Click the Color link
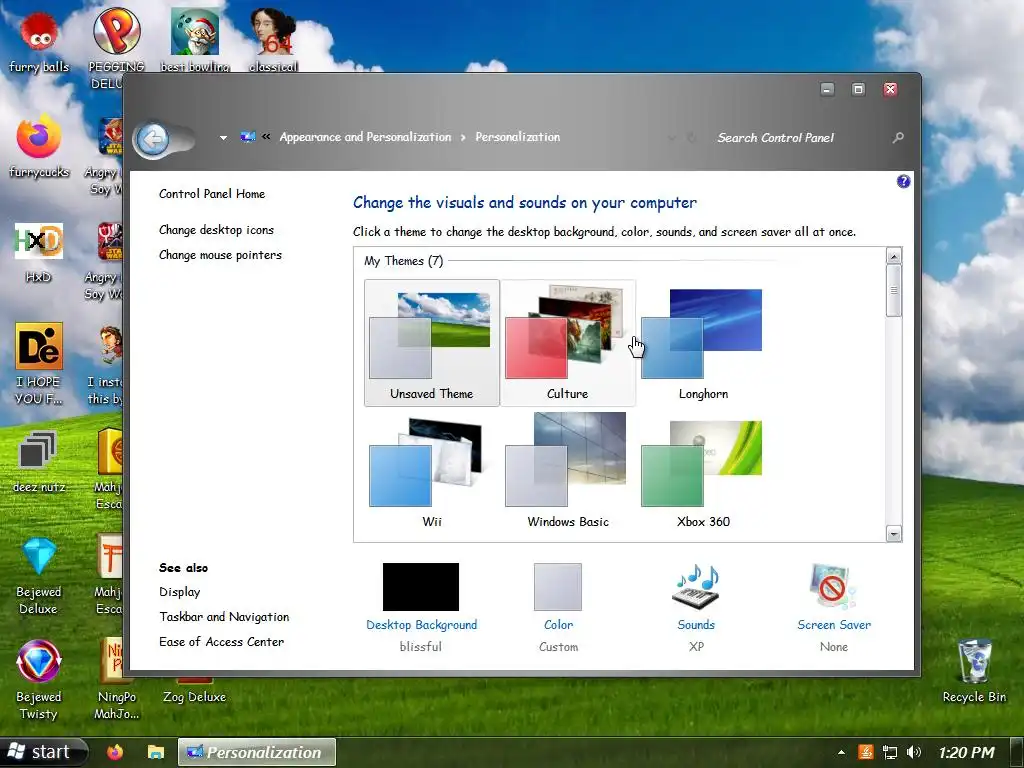The width and height of the screenshot is (1024, 768). (558, 625)
